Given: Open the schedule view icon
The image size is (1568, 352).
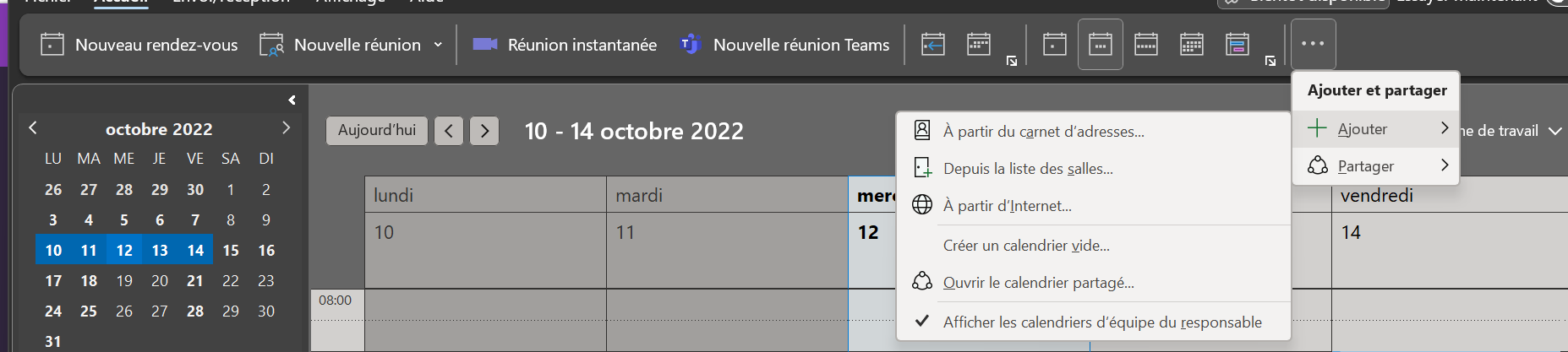Looking at the screenshot, I should point(1237,44).
